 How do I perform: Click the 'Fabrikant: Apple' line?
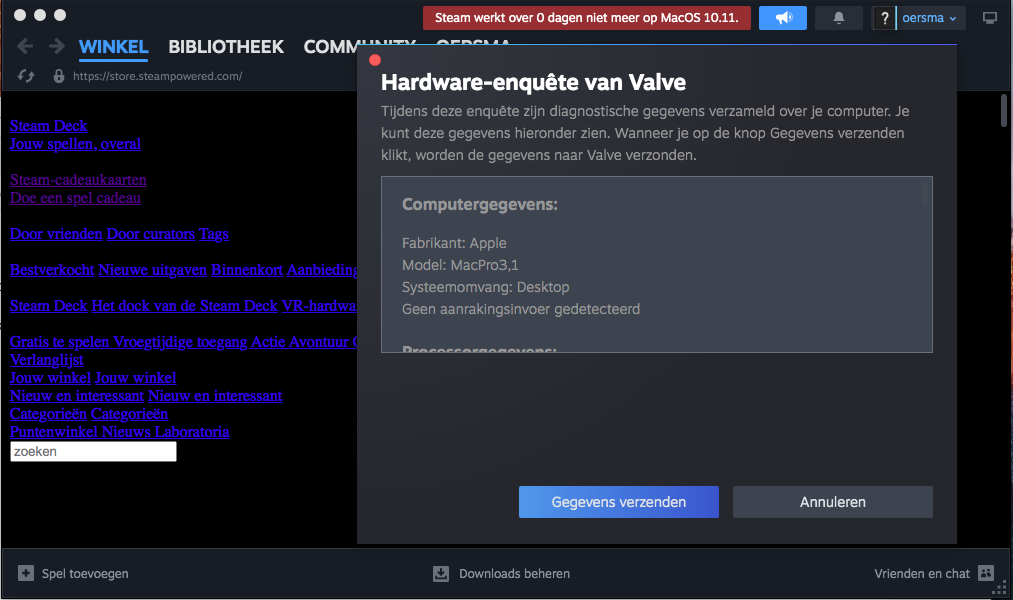(x=454, y=243)
